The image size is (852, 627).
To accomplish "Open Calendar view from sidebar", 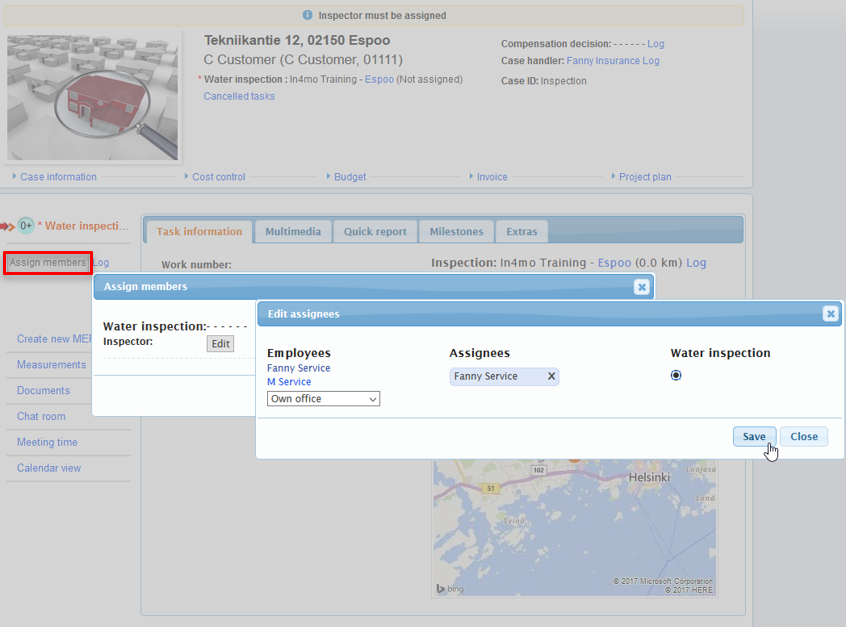I will click(49, 468).
